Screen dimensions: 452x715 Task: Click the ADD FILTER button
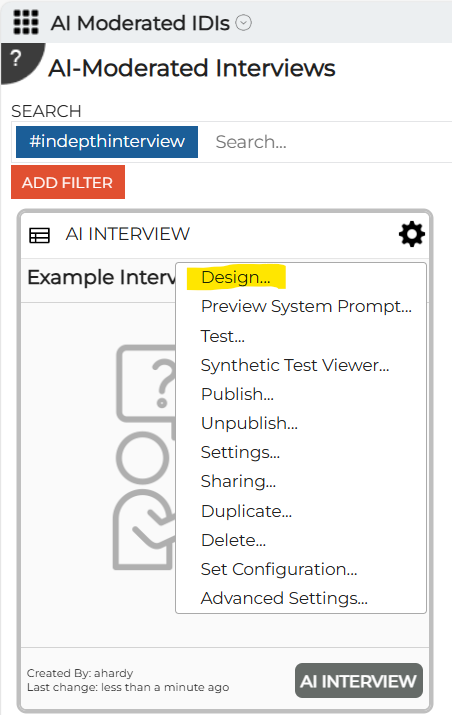coord(68,182)
